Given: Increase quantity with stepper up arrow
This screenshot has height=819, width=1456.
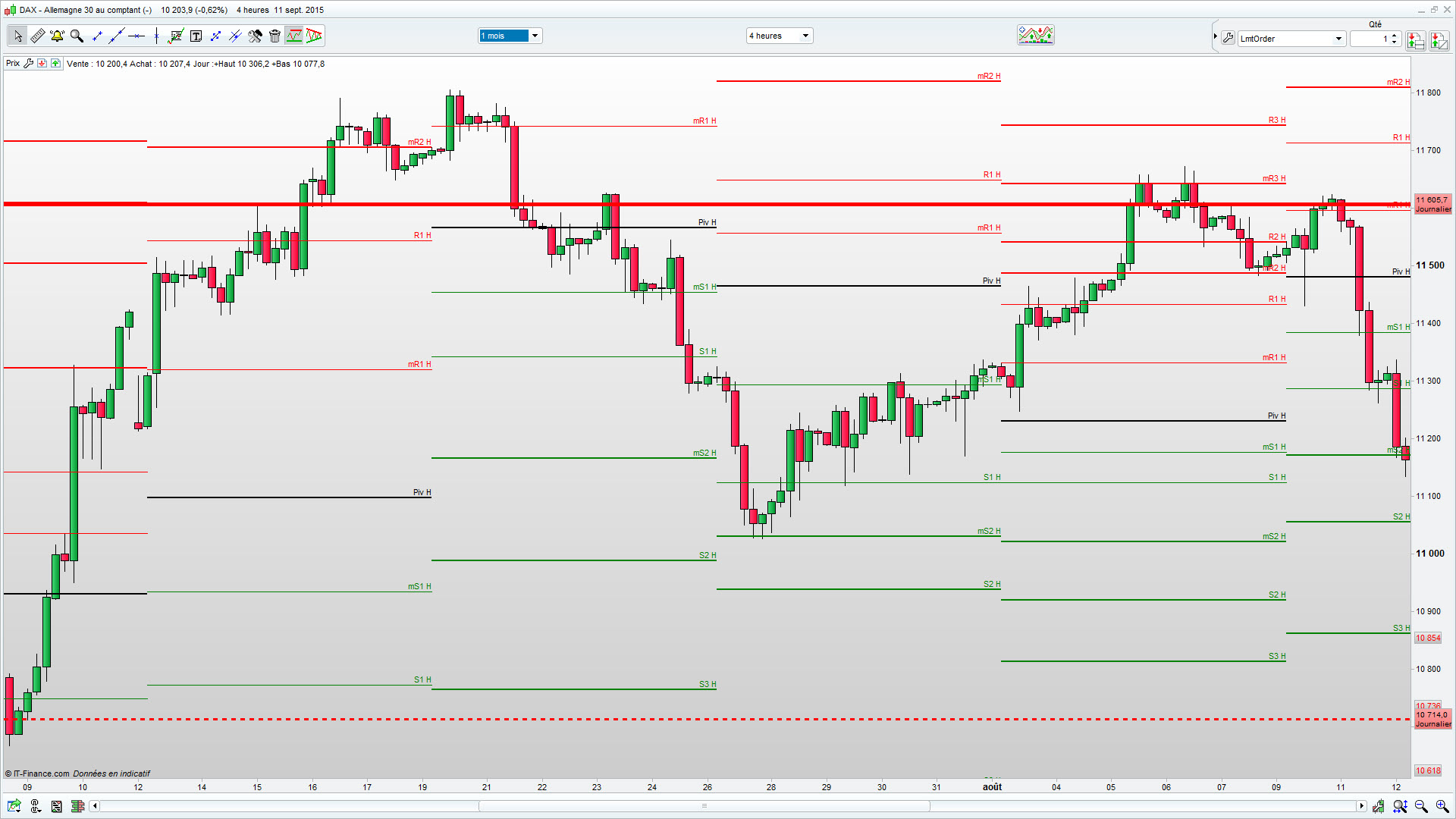Looking at the screenshot, I should coord(1395,35).
